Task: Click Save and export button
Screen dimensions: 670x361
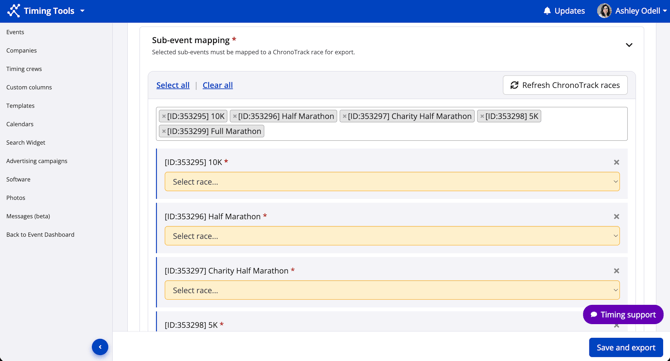Action: pyautogui.click(x=626, y=347)
